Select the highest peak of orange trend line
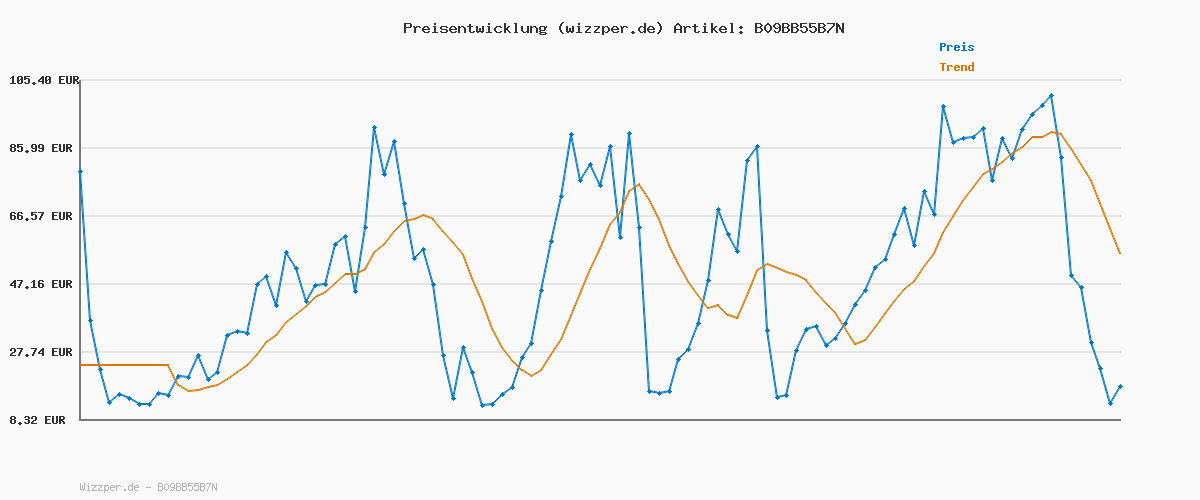The width and height of the screenshot is (1200, 500). pyautogui.click(x=1051, y=132)
